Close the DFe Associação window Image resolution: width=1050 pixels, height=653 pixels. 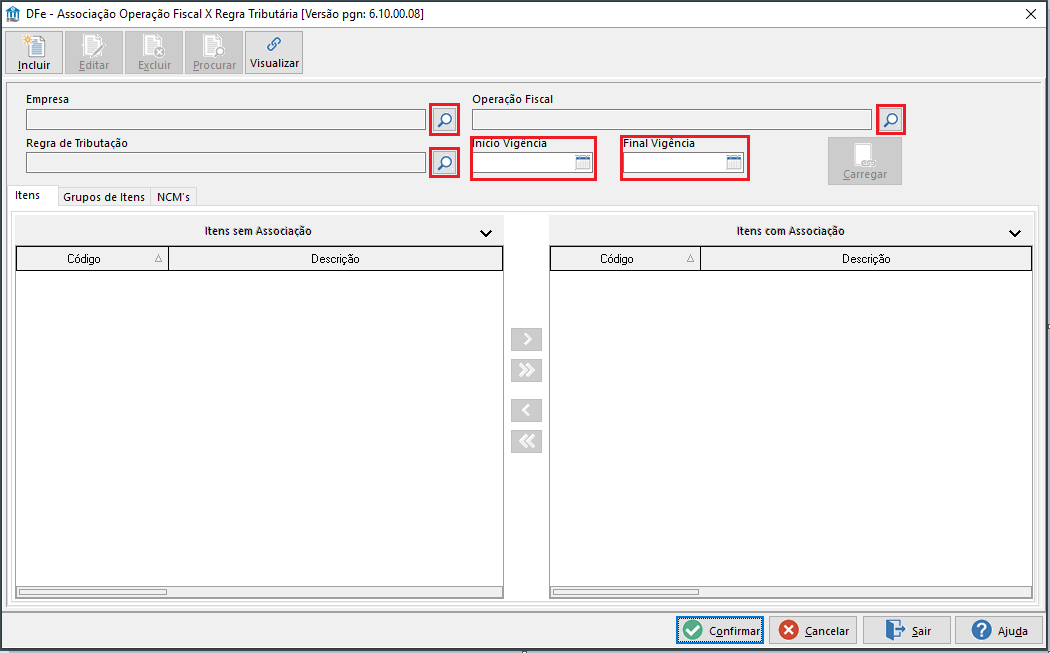[1031, 14]
